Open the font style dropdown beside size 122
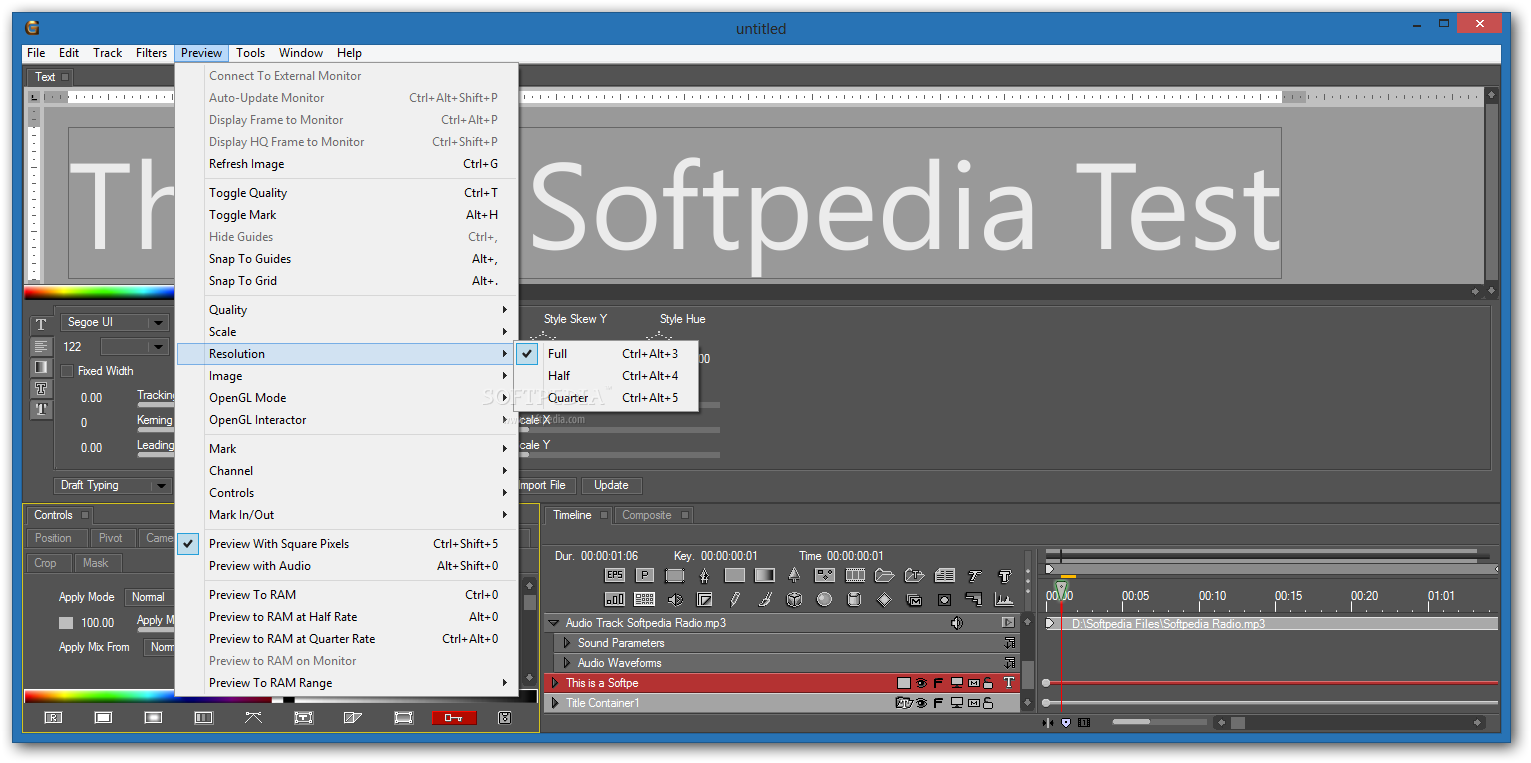Screen dimensions: 1531x763 135,347
